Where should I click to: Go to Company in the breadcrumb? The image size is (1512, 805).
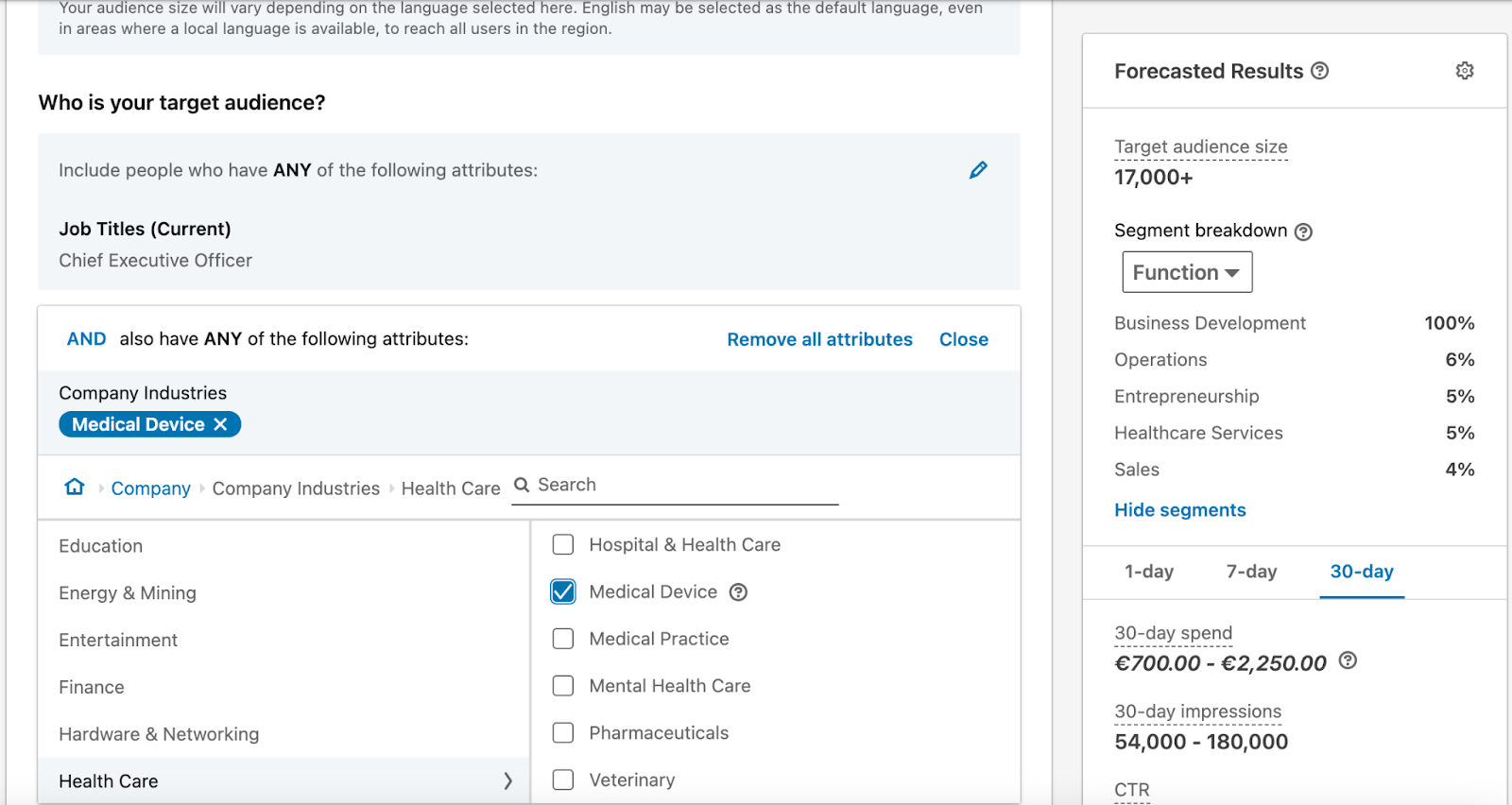coord(150,488)
